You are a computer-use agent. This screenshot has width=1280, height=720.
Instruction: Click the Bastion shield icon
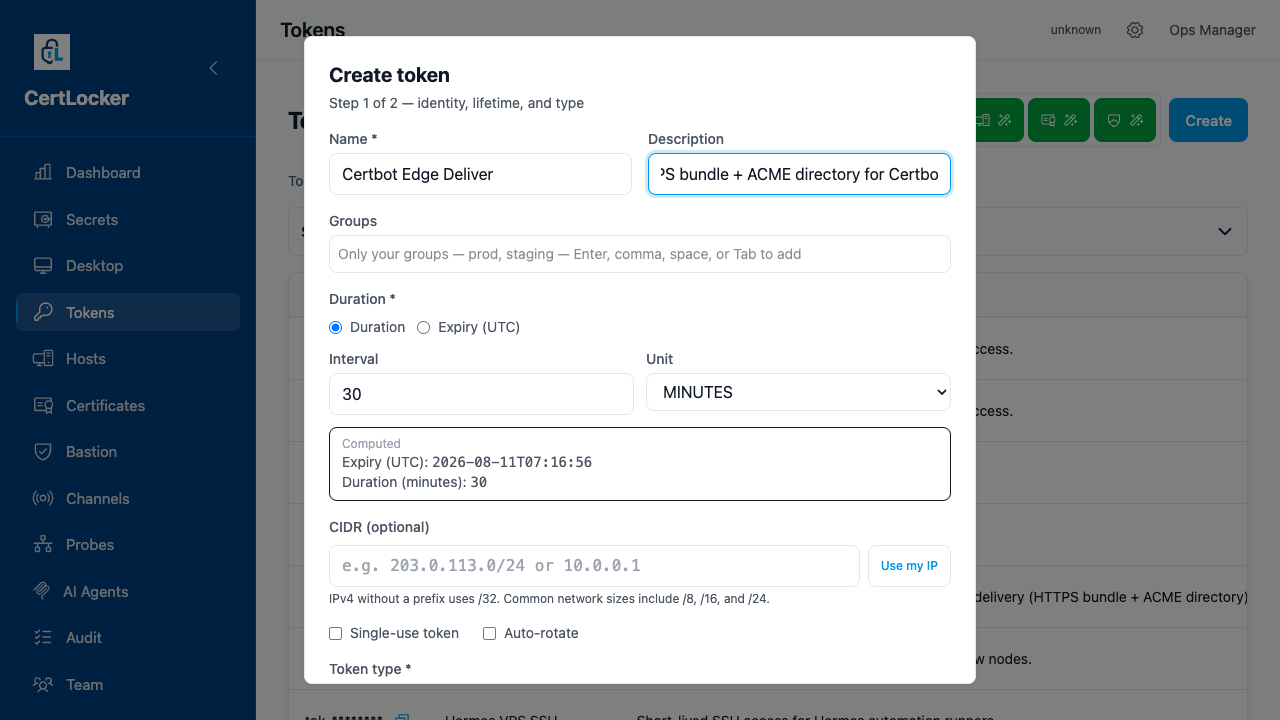coord(43,452)
